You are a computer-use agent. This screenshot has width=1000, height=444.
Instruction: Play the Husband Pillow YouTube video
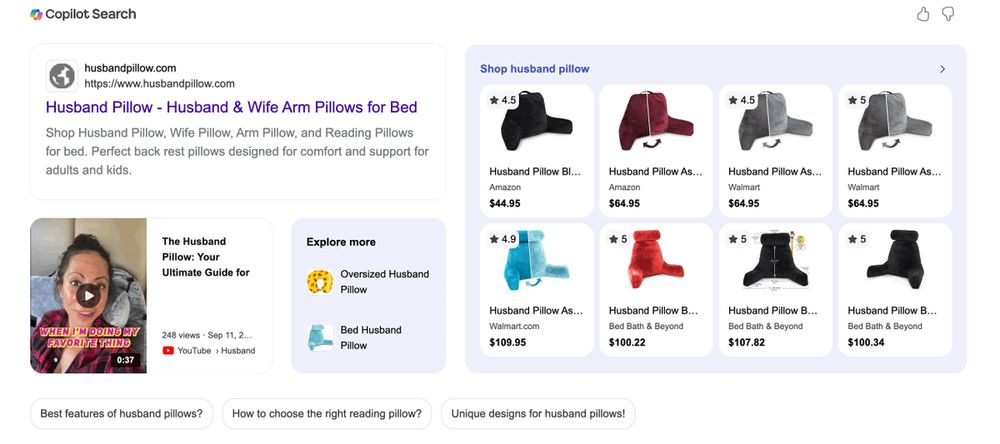89,295
